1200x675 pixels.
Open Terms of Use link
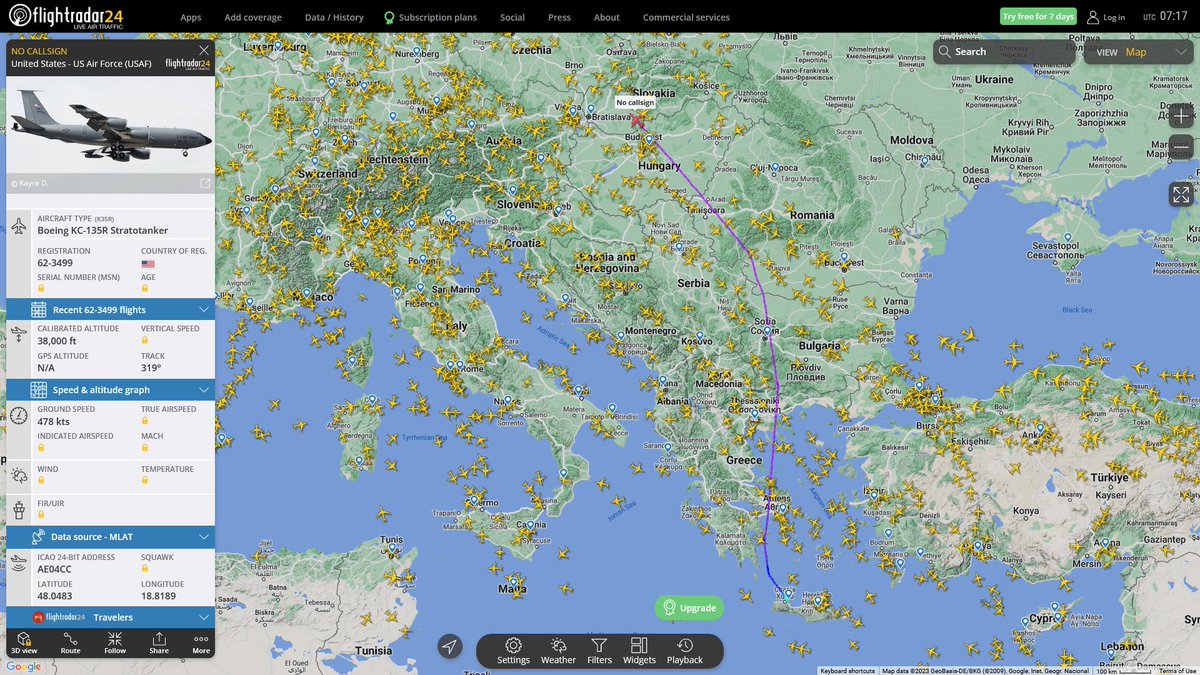click(1177, 670)
